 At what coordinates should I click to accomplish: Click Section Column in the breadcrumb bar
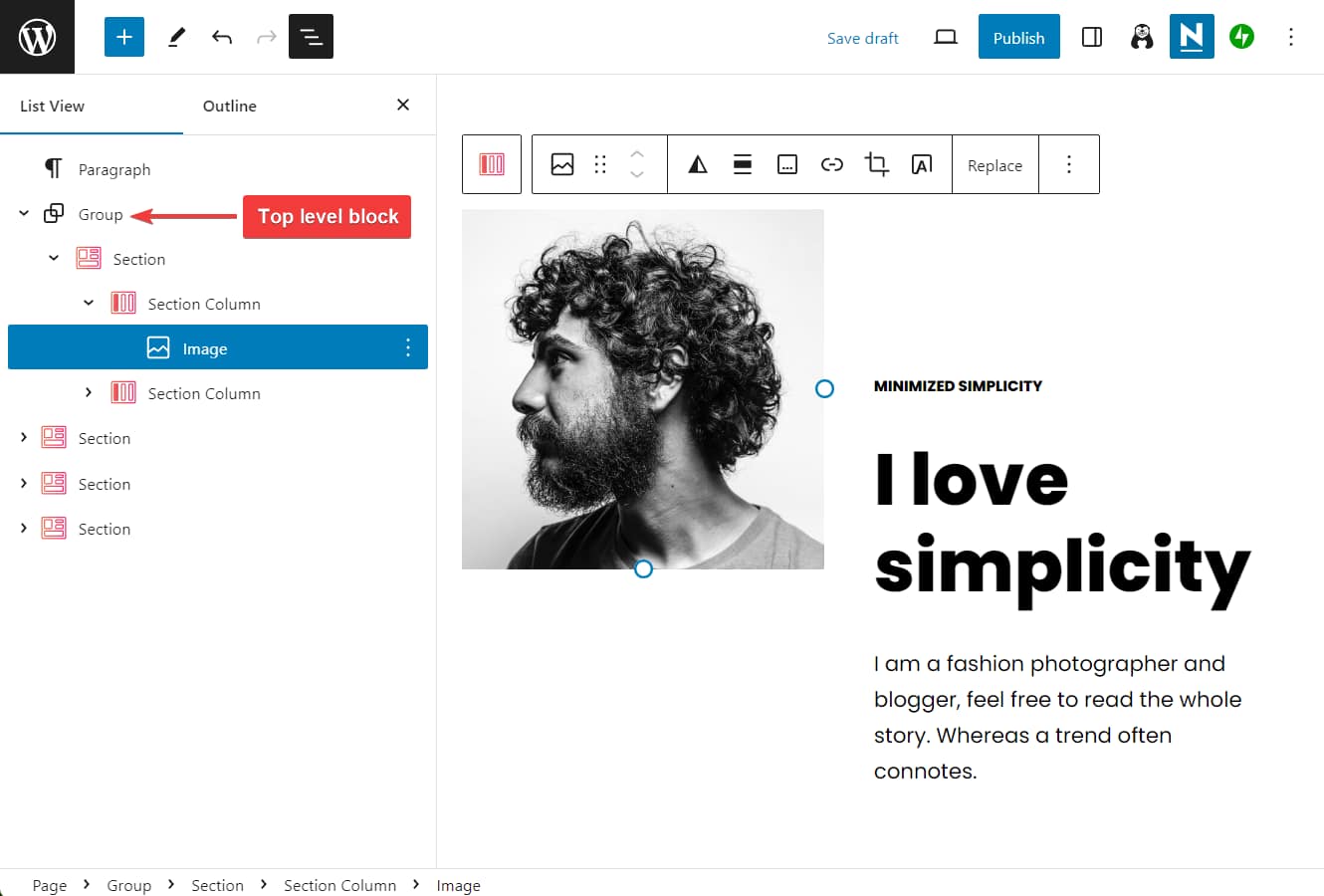pyautogui.click(x=339, y=885)
